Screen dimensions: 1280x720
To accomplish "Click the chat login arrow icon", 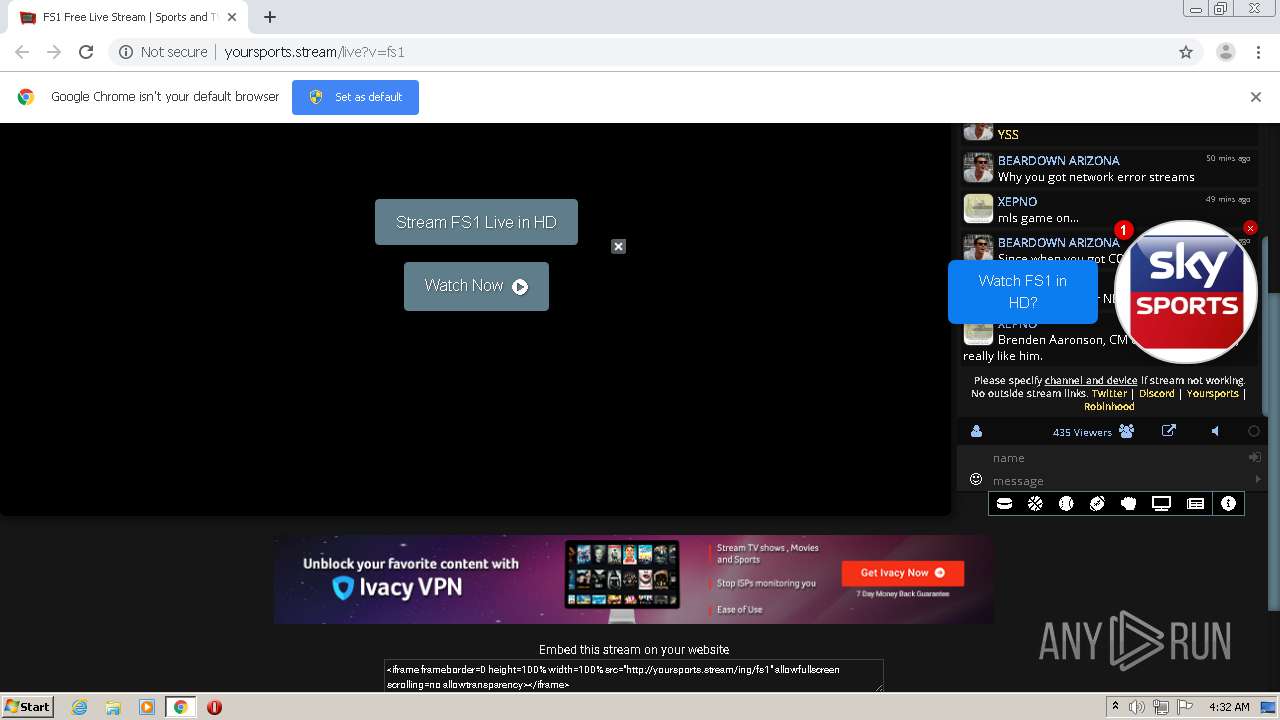I will (x=1254, y=457).
